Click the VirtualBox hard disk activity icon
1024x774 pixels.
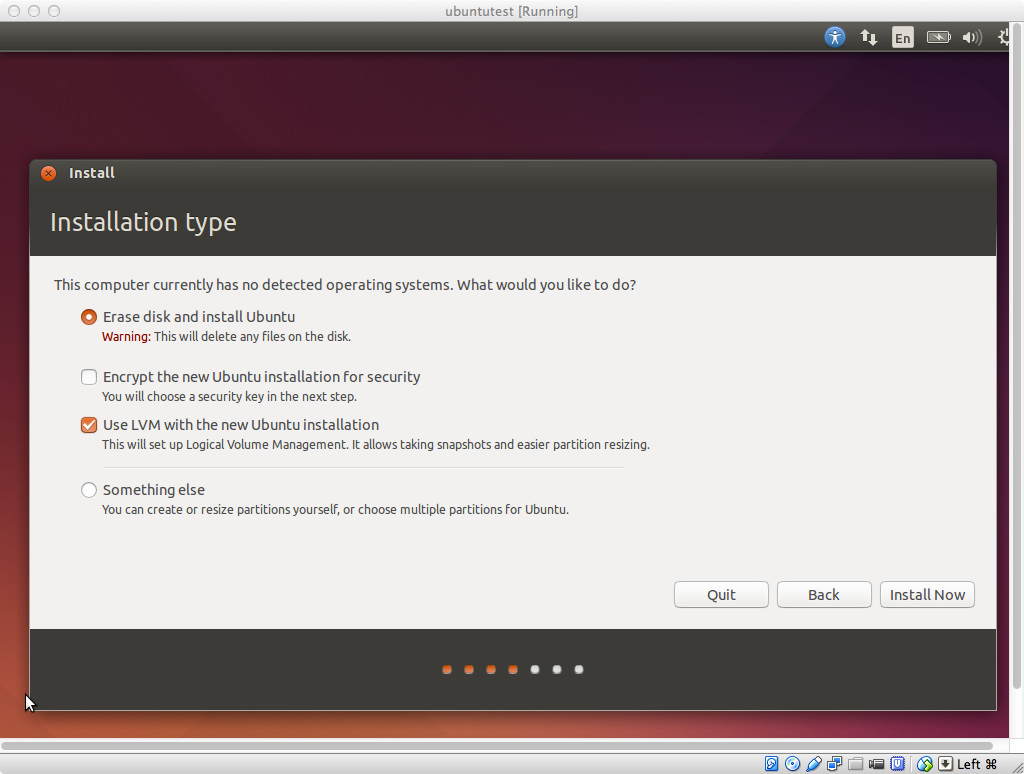(x=771, y=764)
